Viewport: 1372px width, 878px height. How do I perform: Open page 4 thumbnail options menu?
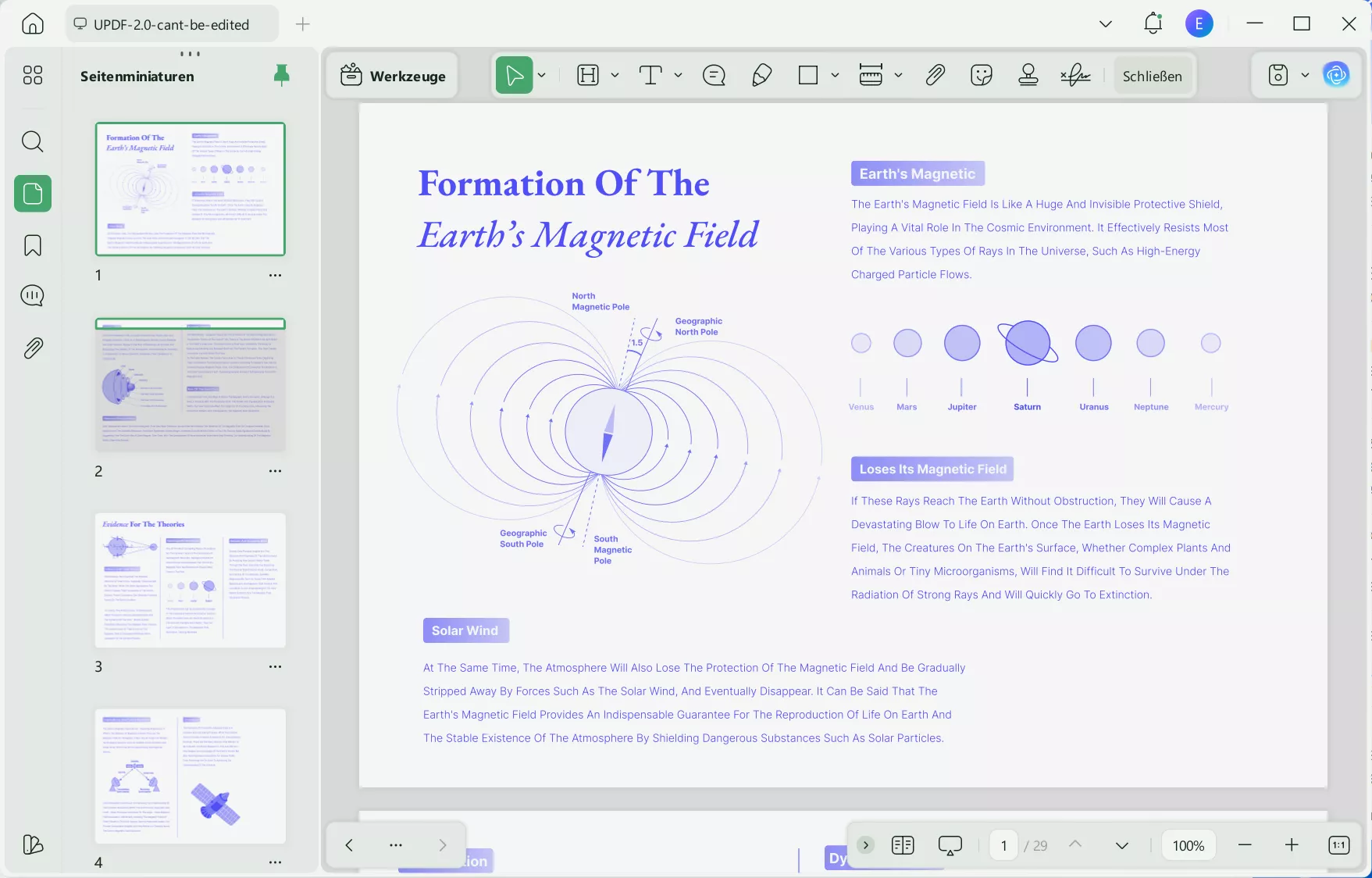coord(275,862)
